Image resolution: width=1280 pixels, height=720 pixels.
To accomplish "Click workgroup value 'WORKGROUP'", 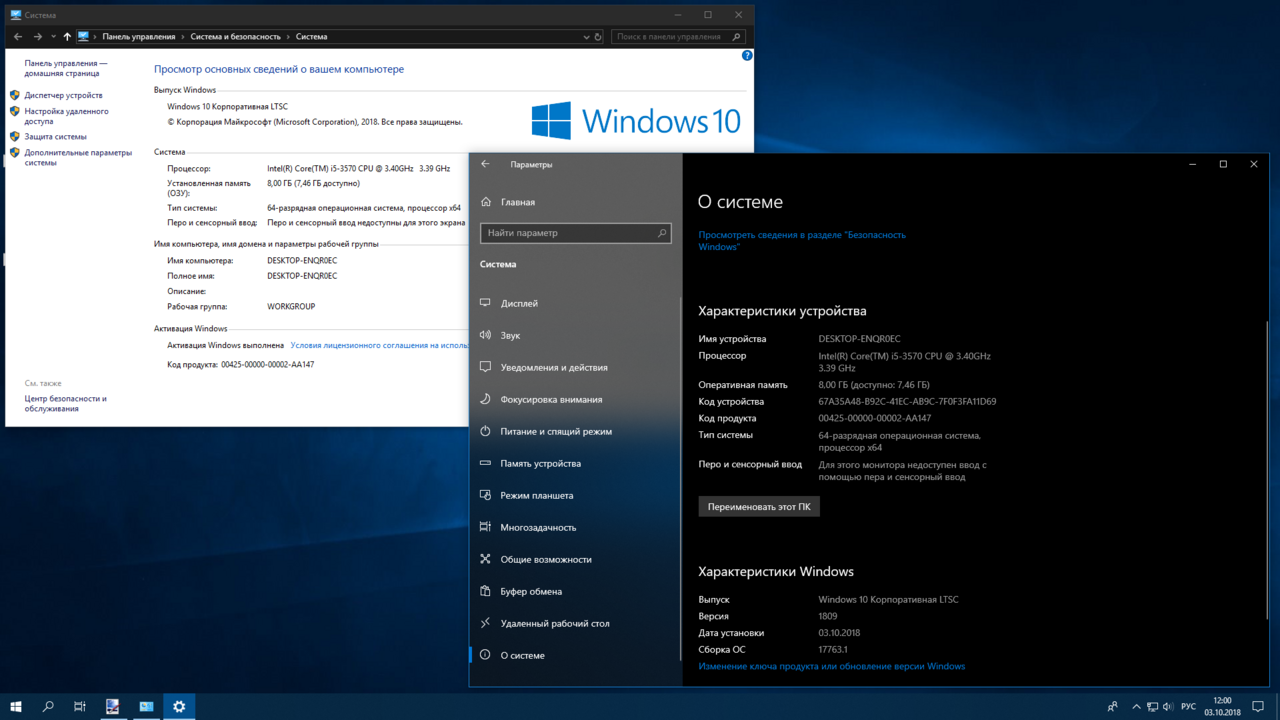I will (x=291, y=306).
